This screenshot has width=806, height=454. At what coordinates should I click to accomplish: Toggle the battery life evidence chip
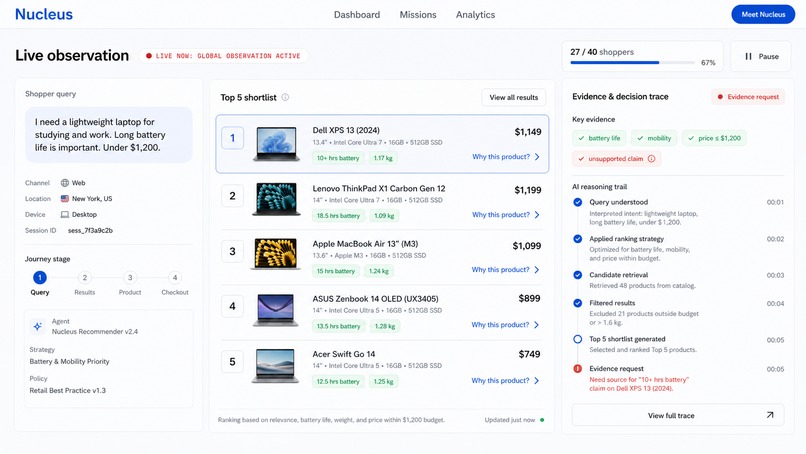pos(599,138)
